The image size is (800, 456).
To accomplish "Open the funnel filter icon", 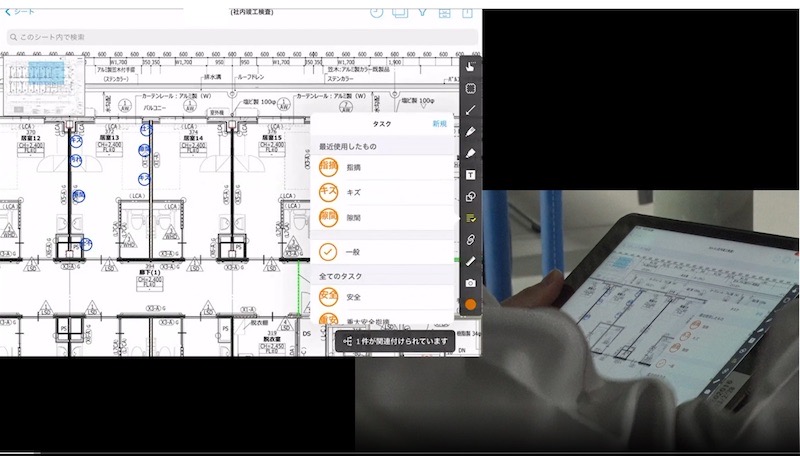I will (422, 12).
